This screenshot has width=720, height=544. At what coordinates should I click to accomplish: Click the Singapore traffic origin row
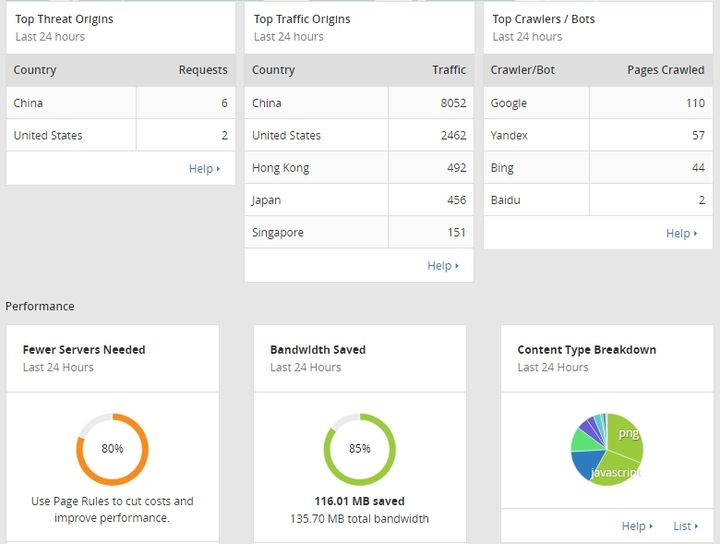359,233
